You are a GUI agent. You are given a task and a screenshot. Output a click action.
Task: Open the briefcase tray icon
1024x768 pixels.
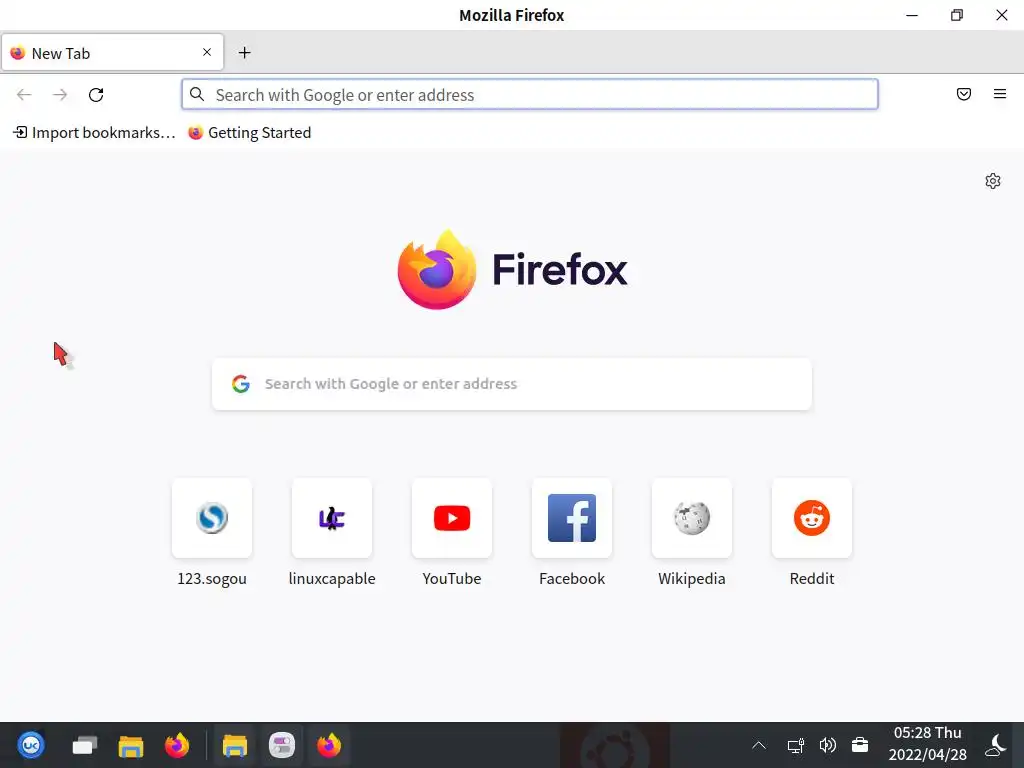[x=860, y=745]
